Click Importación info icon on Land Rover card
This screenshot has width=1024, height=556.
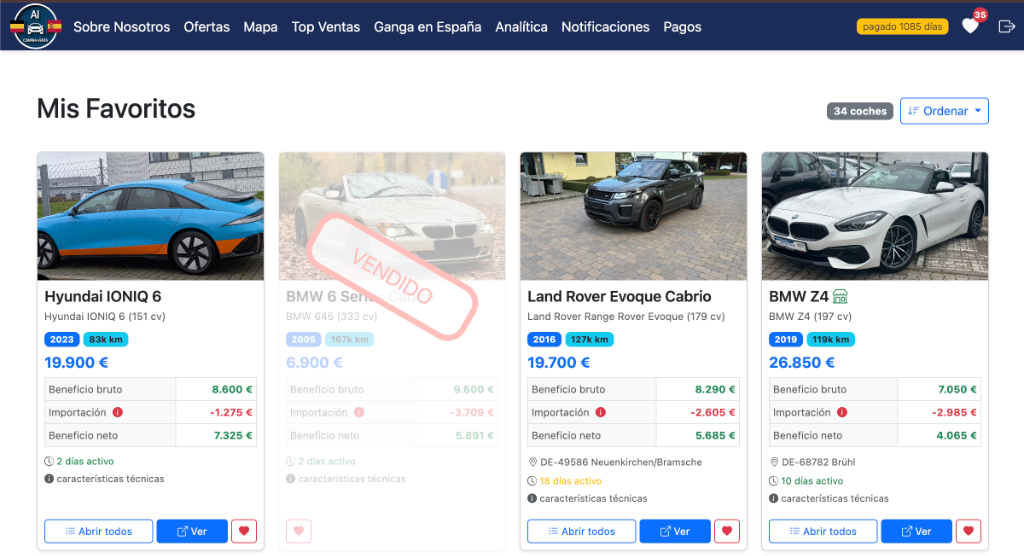pyautogui.click(x=601, y=412)
